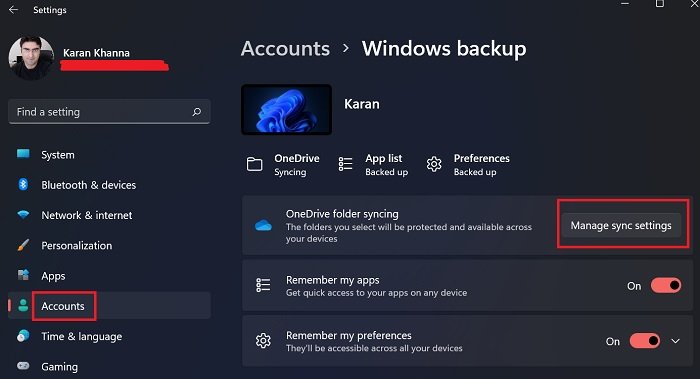Click Remember my apps label
Viewport: 700px width, 379px height.
(333, 280)
